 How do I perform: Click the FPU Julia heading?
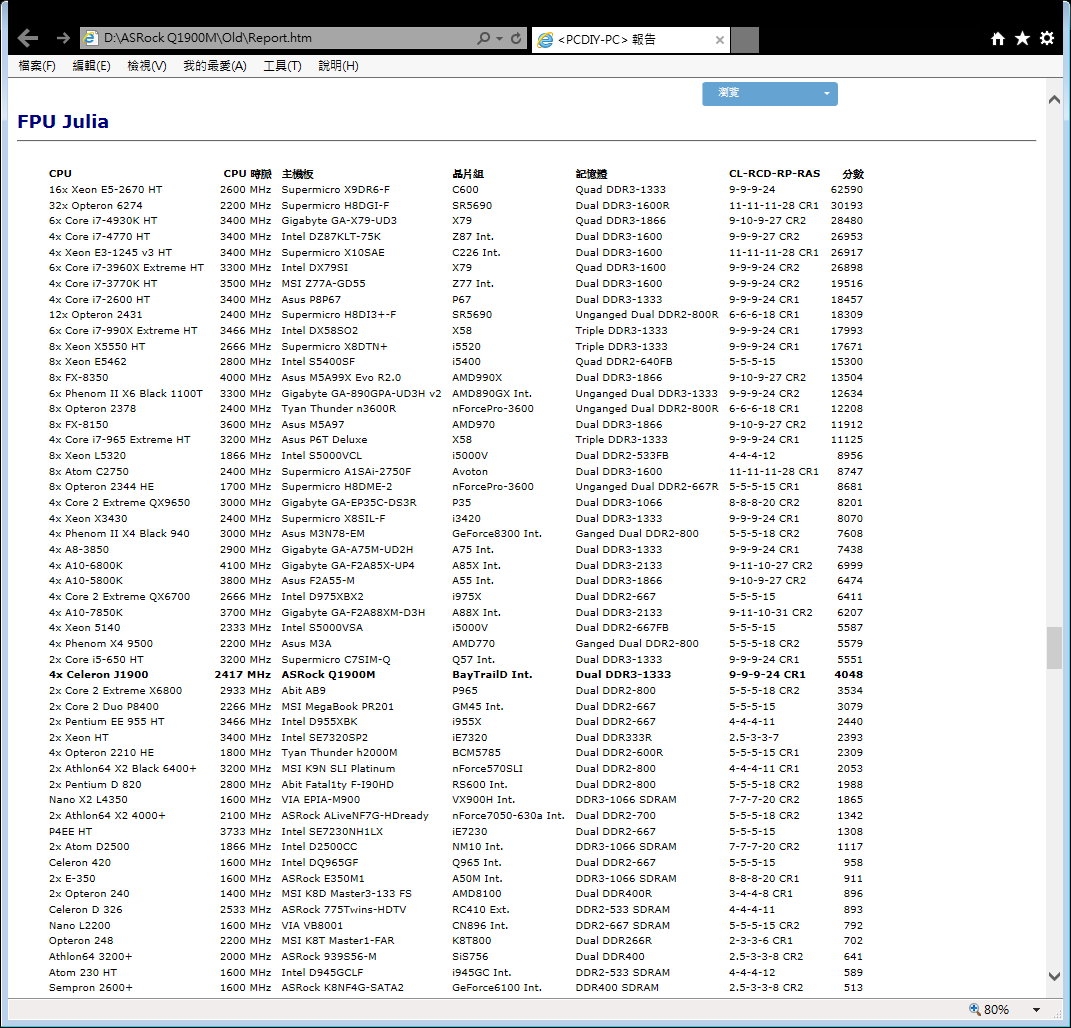click(63, 122)
